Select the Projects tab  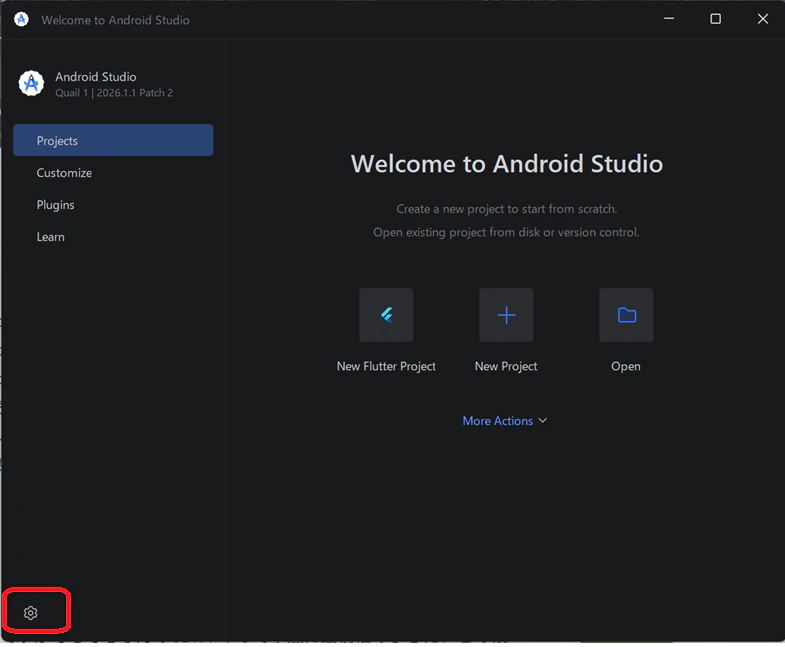point(113,140)
